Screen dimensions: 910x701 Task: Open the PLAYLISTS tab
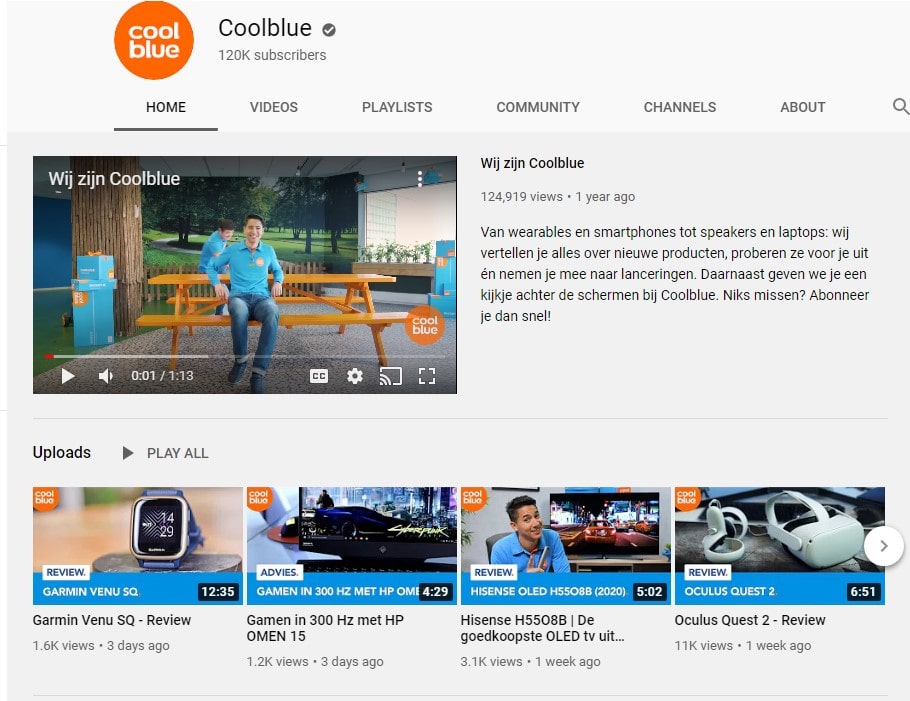click(397, 107)
